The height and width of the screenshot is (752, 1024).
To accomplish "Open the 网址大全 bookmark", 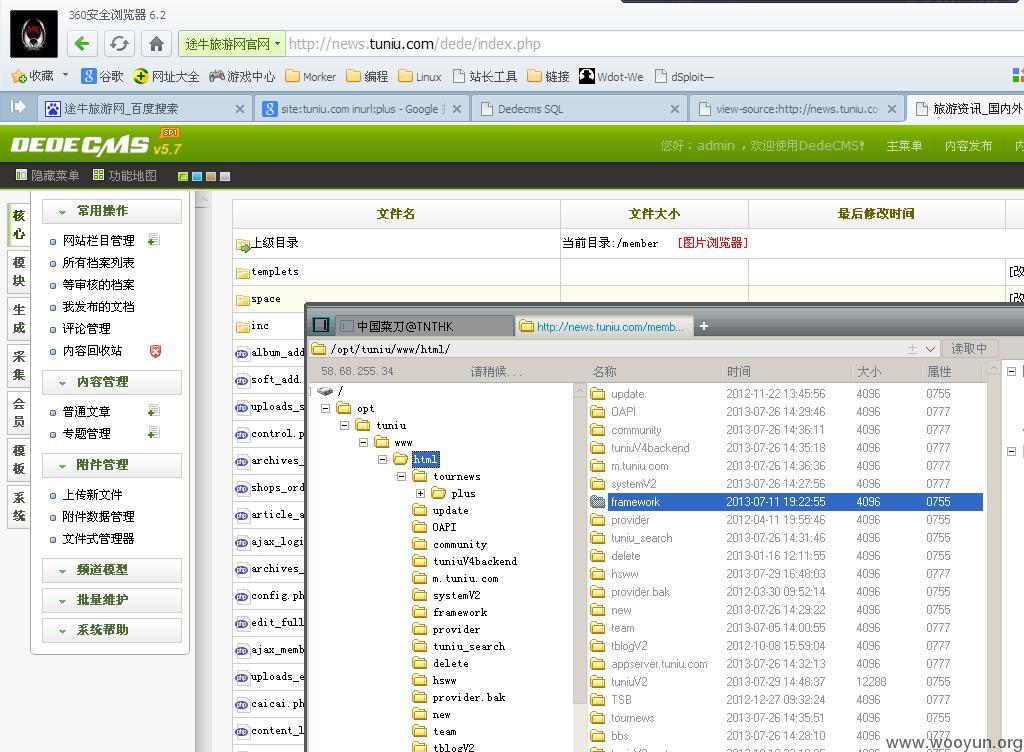I will (166, 76).
